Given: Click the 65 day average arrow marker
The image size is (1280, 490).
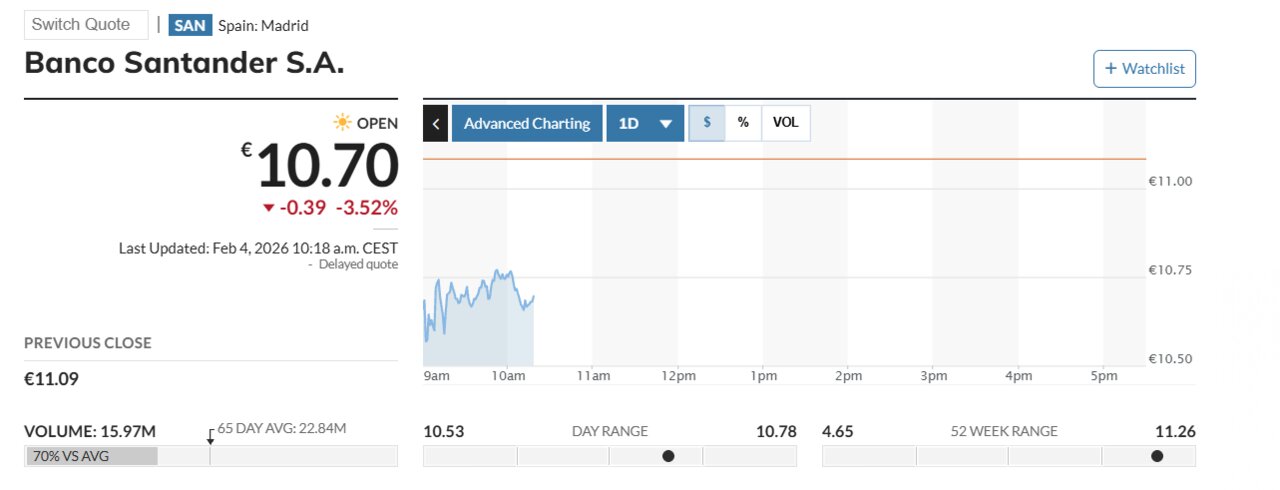Looking at the screenshot, I should click(210, 437).
